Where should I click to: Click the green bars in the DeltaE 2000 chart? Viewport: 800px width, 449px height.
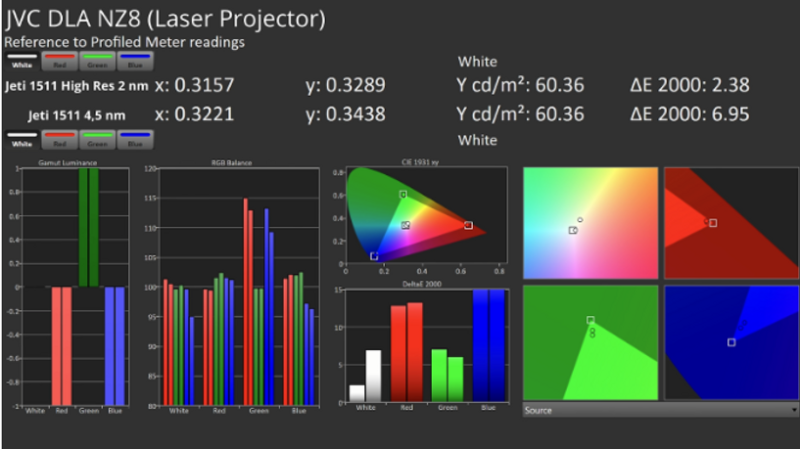pos(447,376)
